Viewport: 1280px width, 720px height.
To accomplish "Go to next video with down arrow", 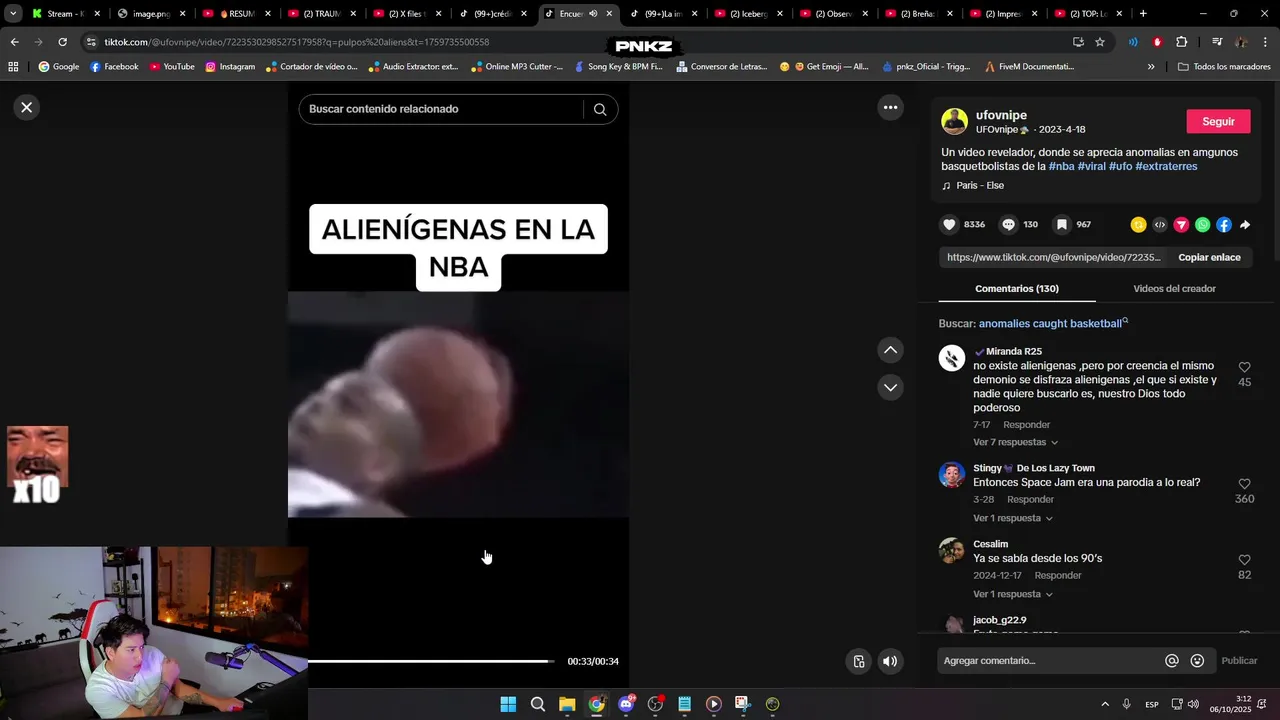I will coord(890,387).
